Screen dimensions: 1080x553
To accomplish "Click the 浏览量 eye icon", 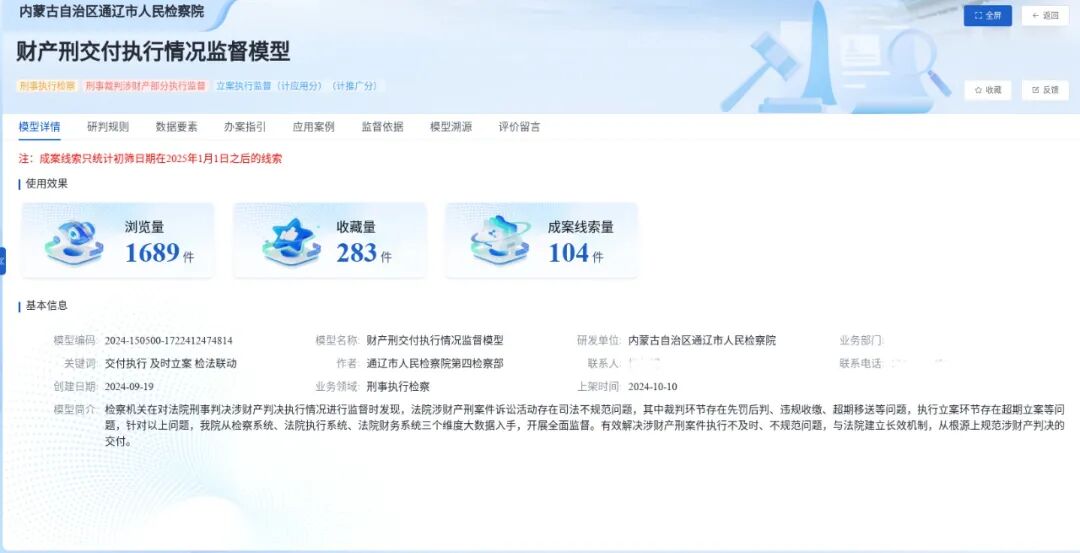I will point(73,241).
